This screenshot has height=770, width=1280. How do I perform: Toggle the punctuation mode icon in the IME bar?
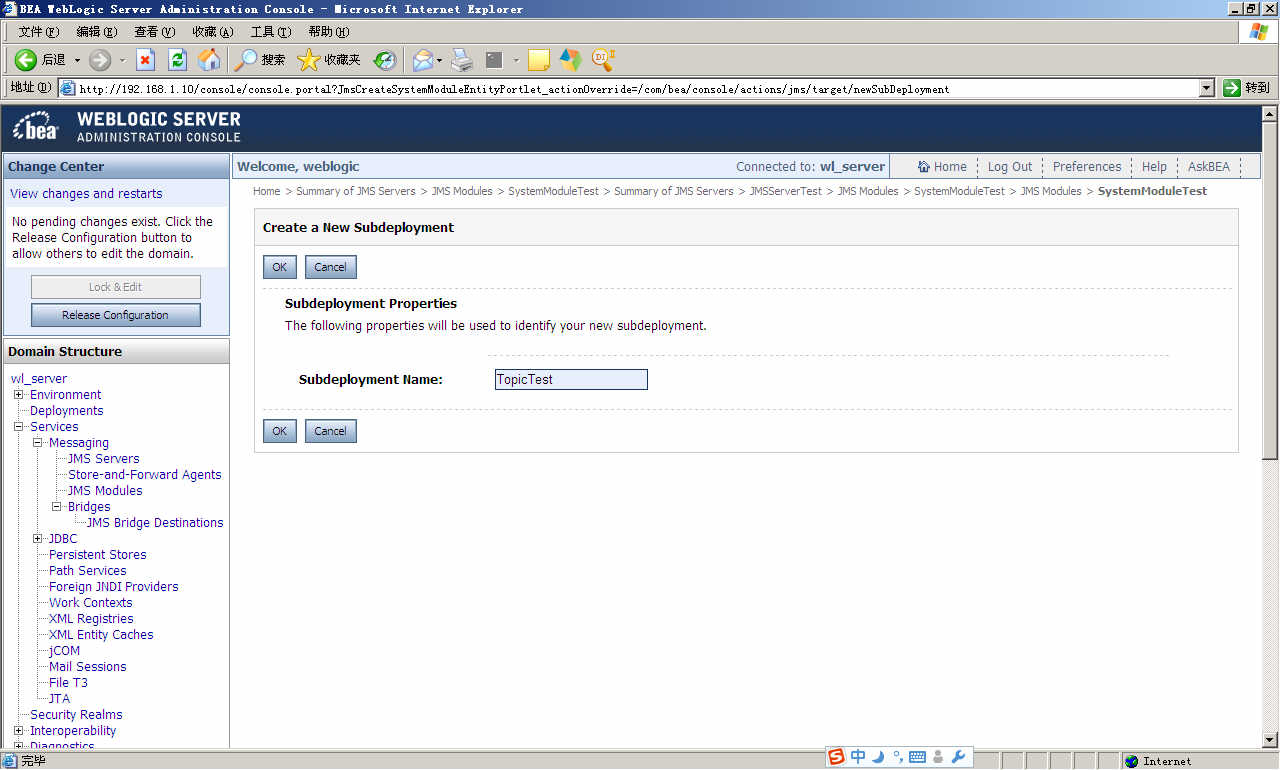click(898, 757)
